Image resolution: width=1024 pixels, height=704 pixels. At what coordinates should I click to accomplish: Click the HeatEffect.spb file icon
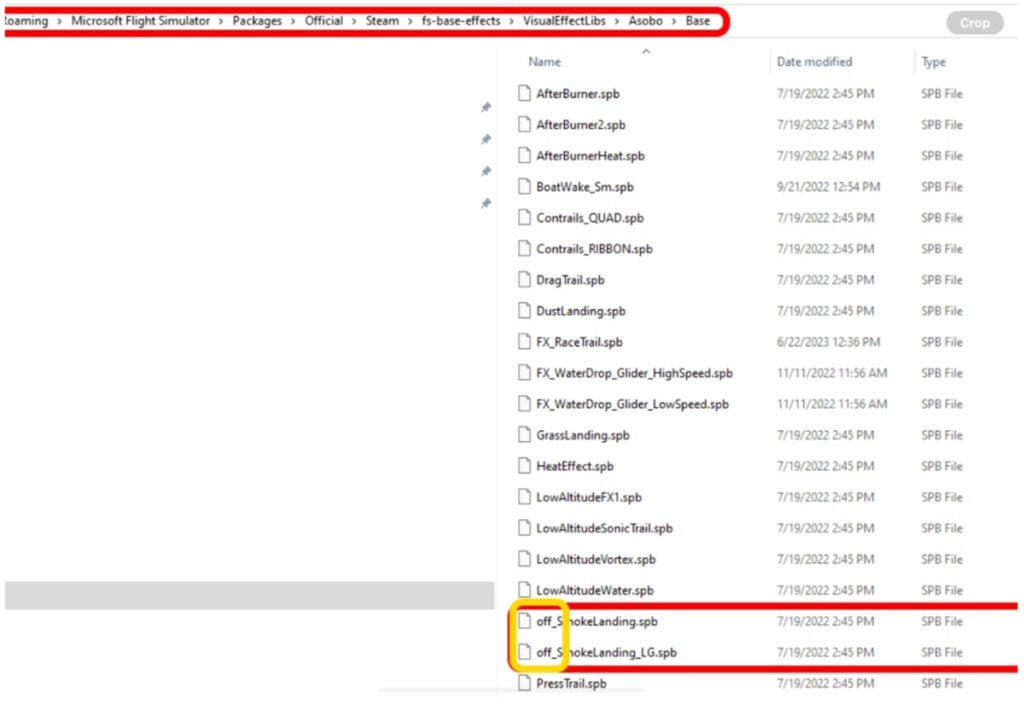click(x=524, y=465)
